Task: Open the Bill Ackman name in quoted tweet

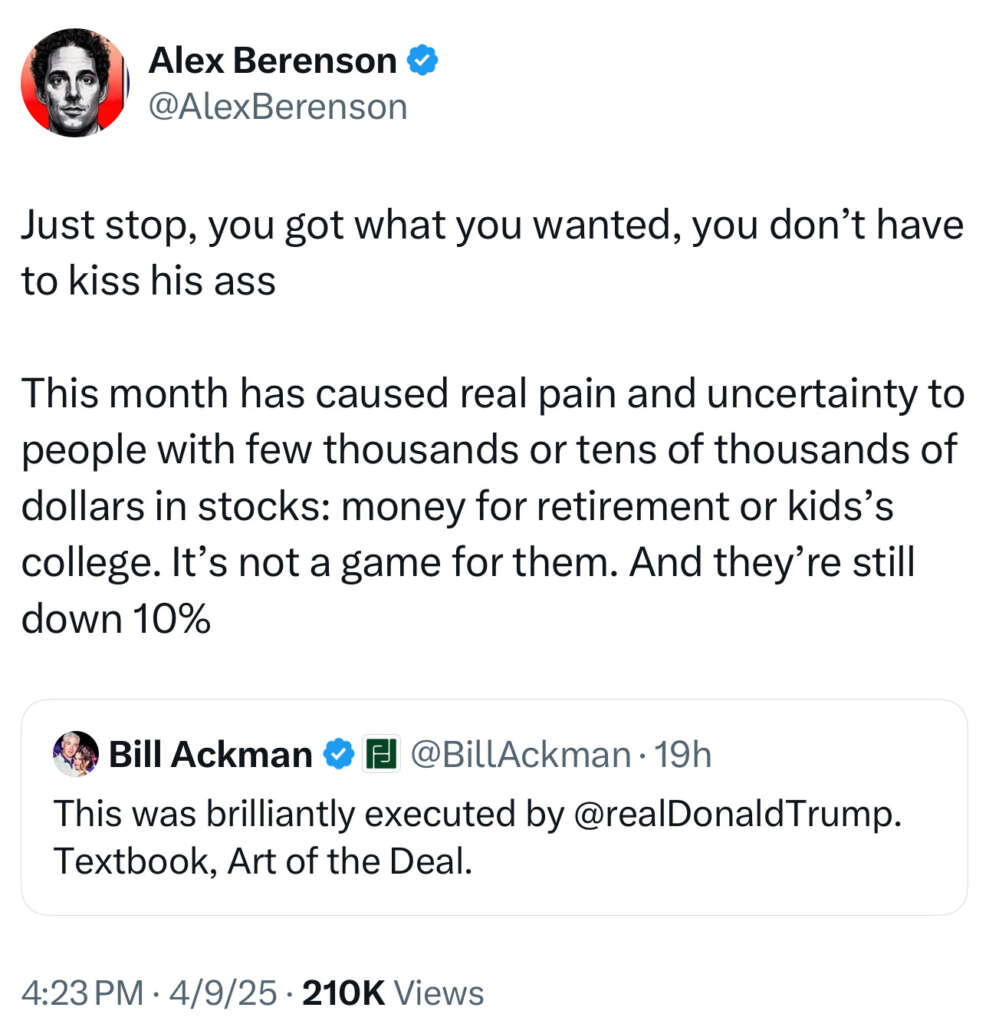Action: (210, 754)
